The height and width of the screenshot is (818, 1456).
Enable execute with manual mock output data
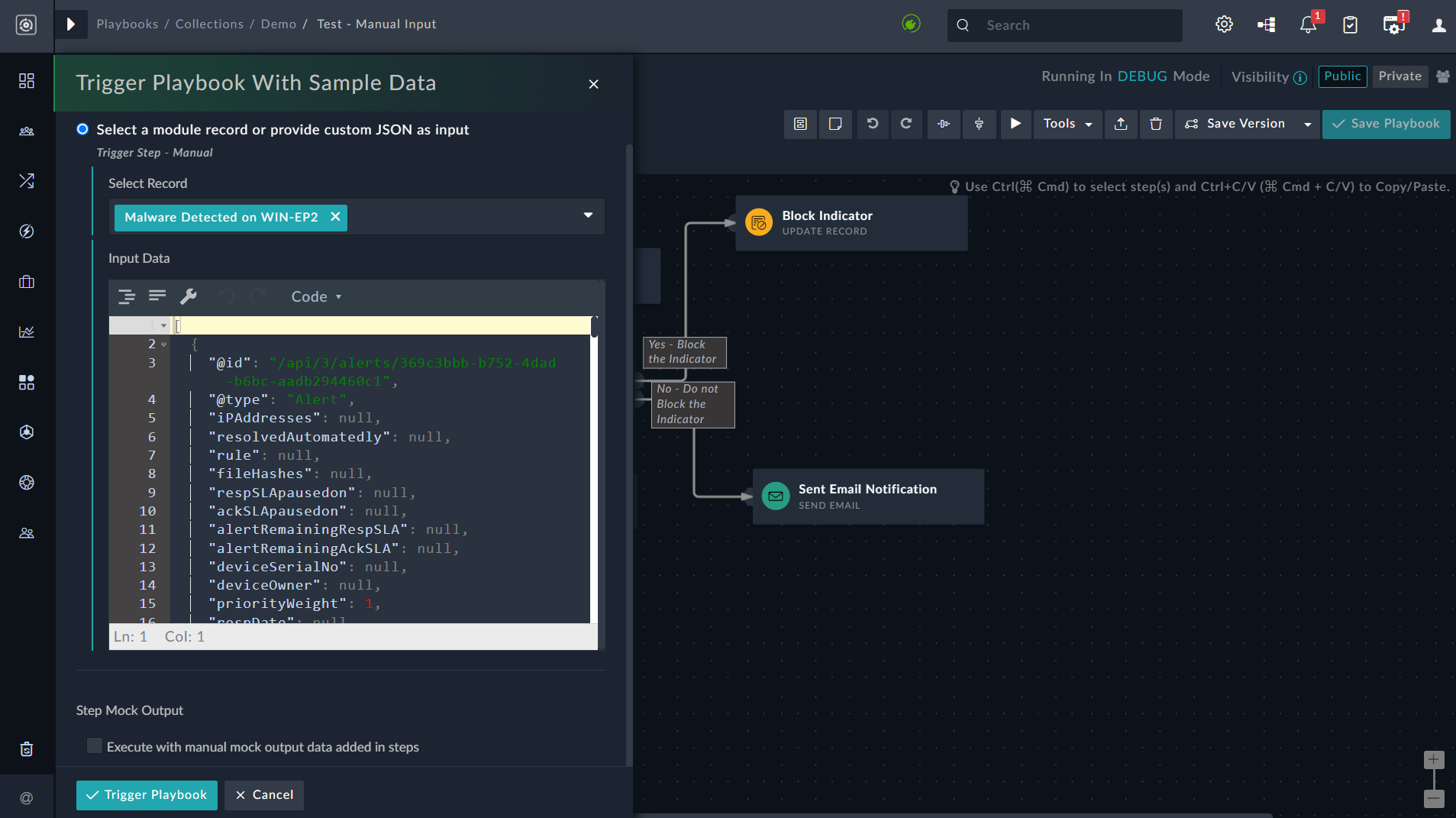point(94,745)
